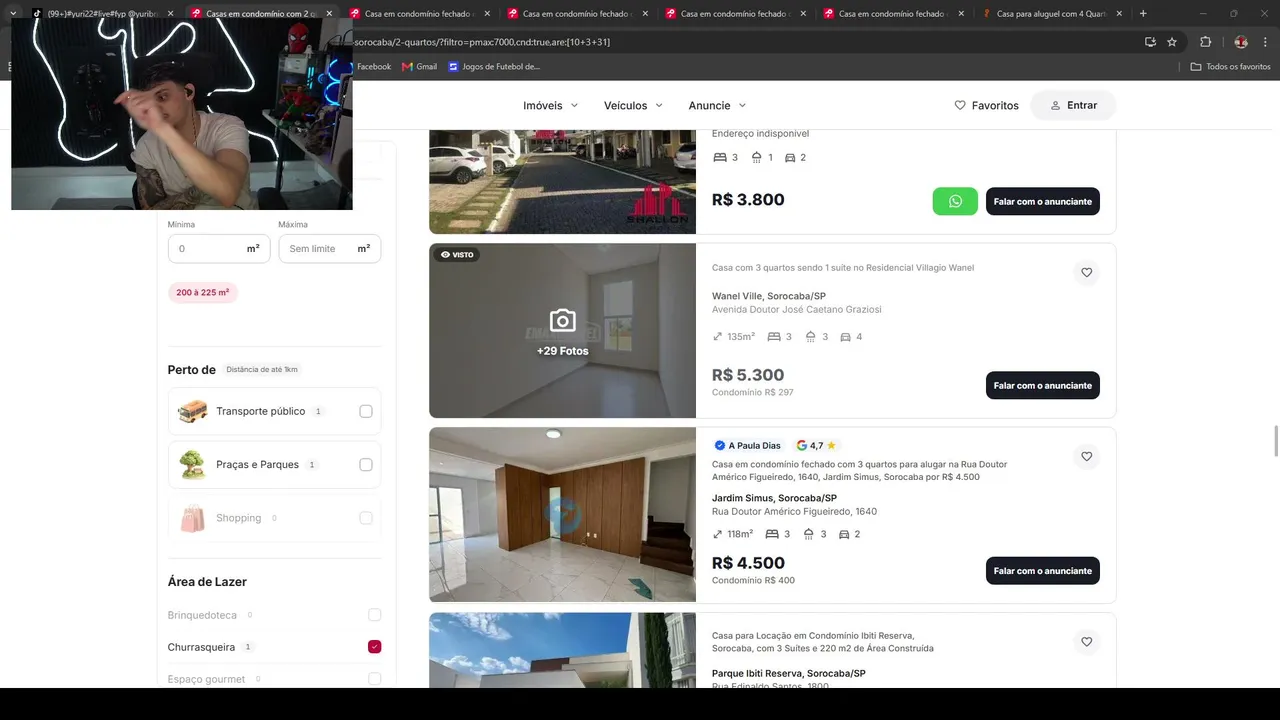Click the bus icon beside Transporte público
This screenshot has width=1280, height=720.
[x=192, y=411]
